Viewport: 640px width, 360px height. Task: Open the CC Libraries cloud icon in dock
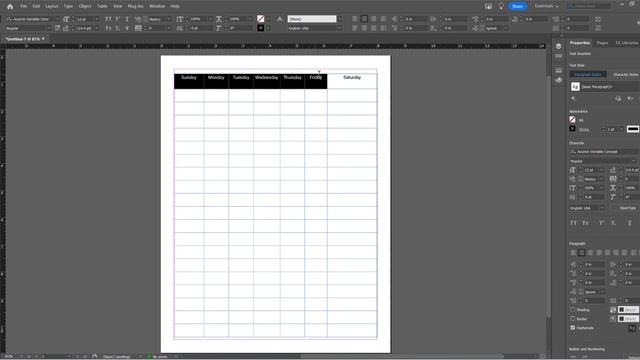pos(558,80)
